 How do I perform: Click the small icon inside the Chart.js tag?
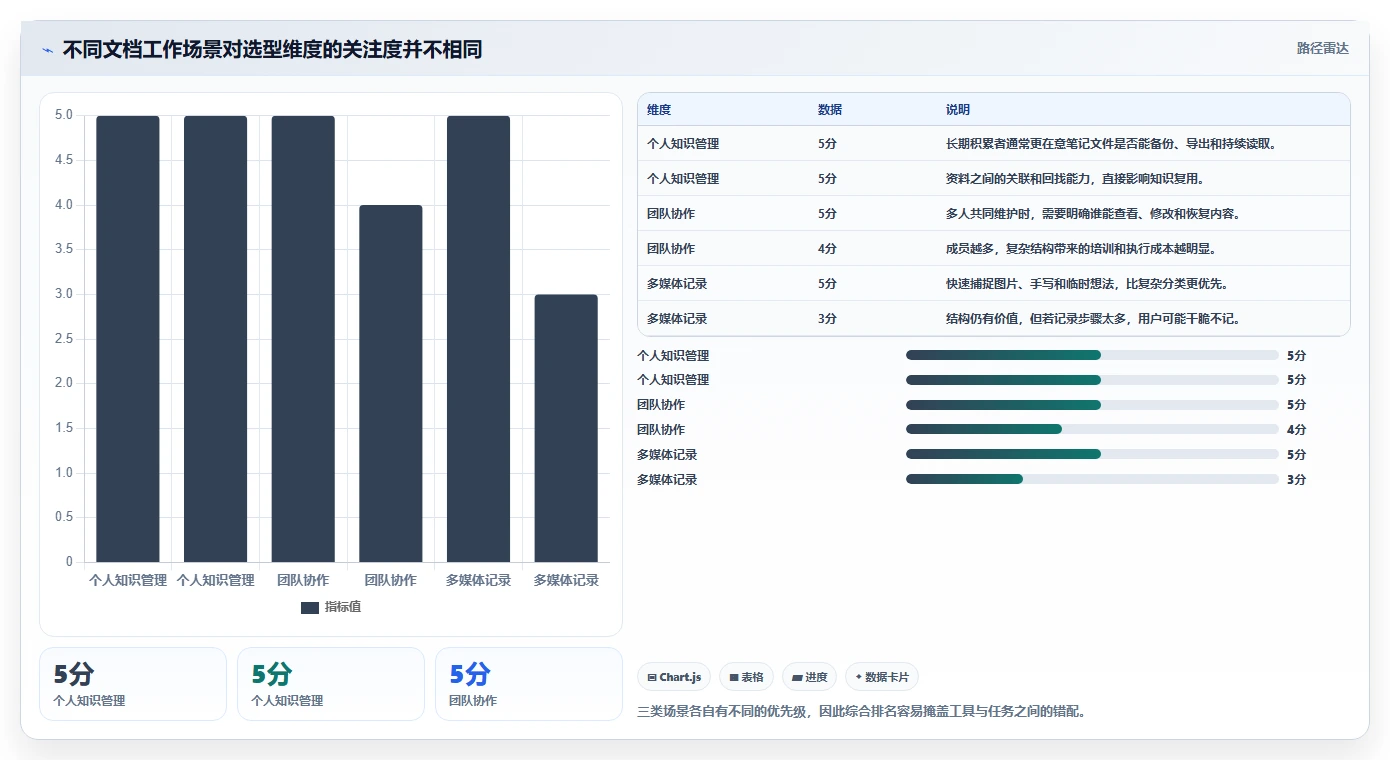point(652,677)
